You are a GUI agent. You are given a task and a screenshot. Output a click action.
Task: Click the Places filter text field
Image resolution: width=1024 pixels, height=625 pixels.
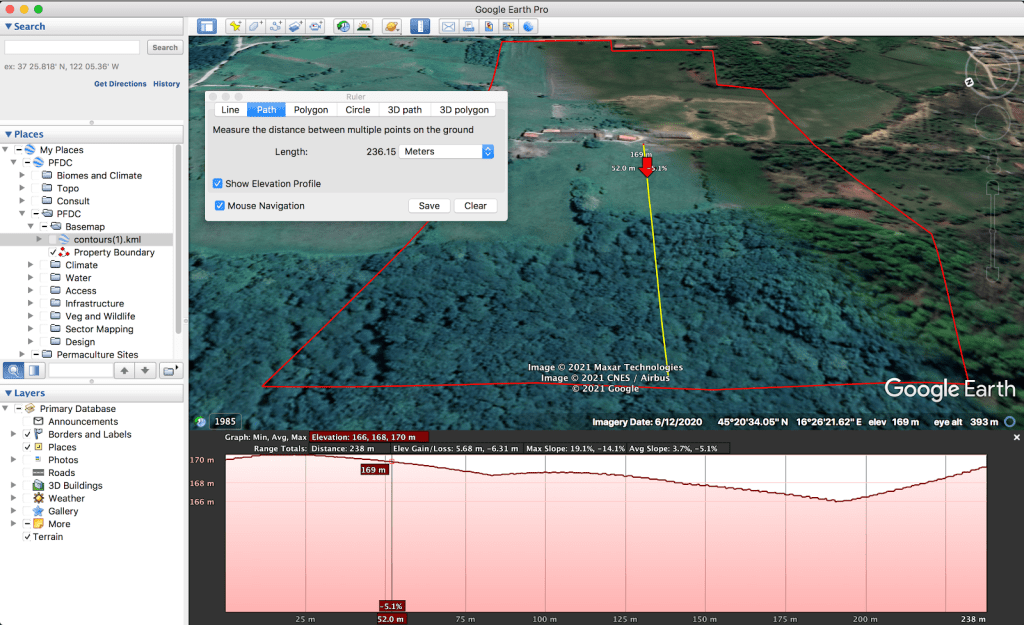pyautogui.click(x=80, y=370)
